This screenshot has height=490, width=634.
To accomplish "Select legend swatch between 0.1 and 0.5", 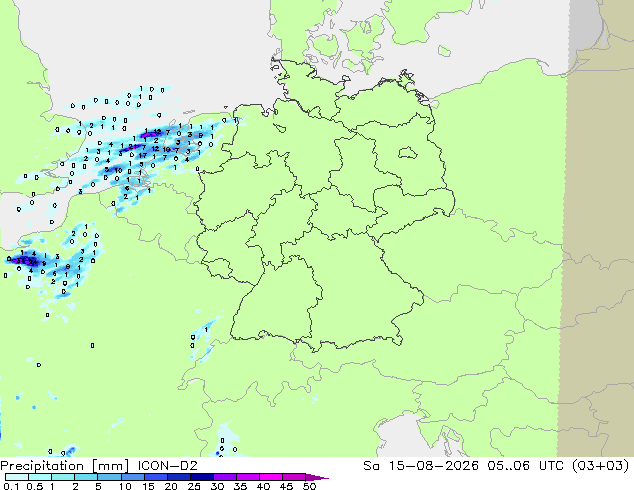I will 17,477.
